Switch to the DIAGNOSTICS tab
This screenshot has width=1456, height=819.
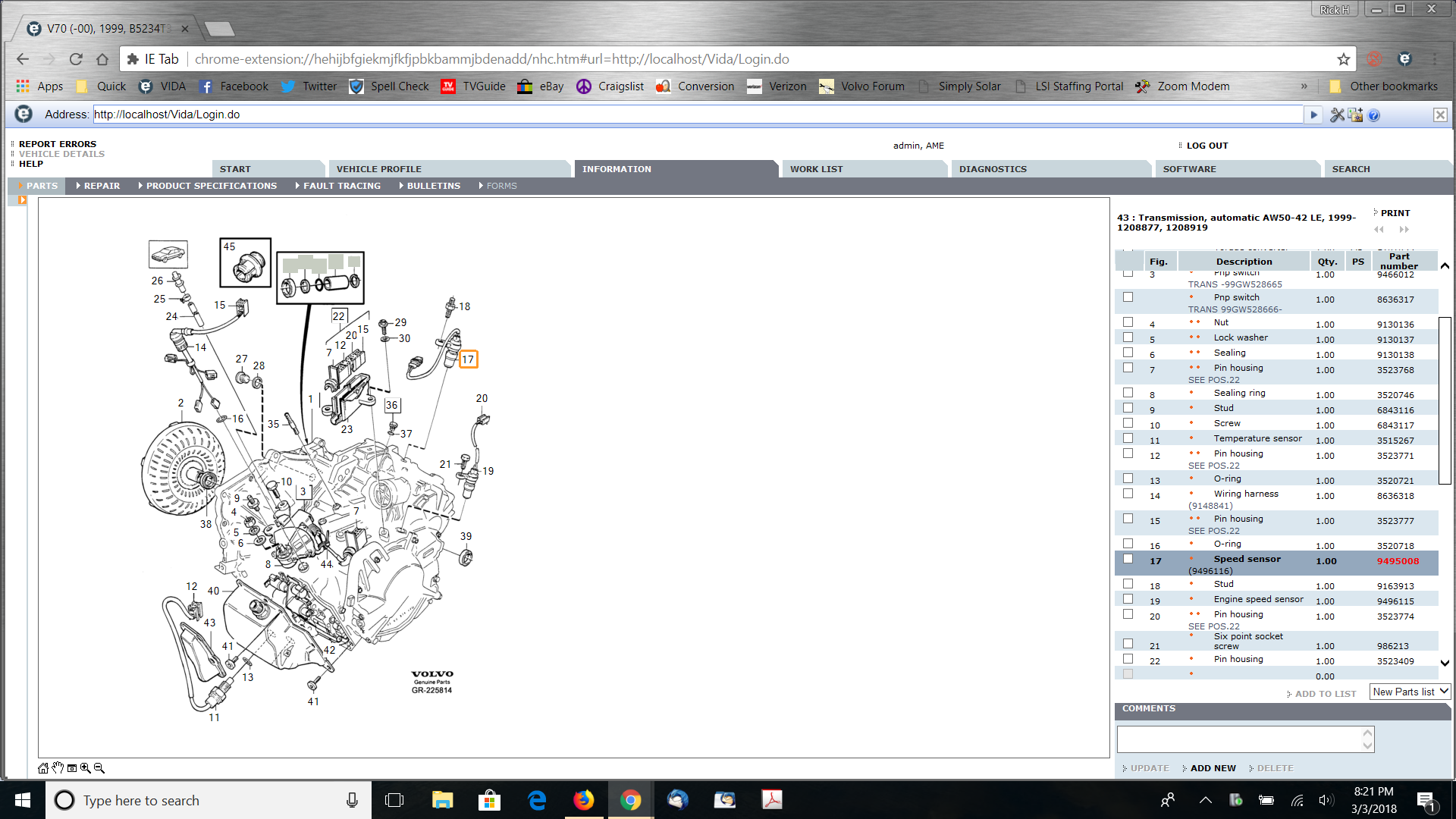pos(993,169)
